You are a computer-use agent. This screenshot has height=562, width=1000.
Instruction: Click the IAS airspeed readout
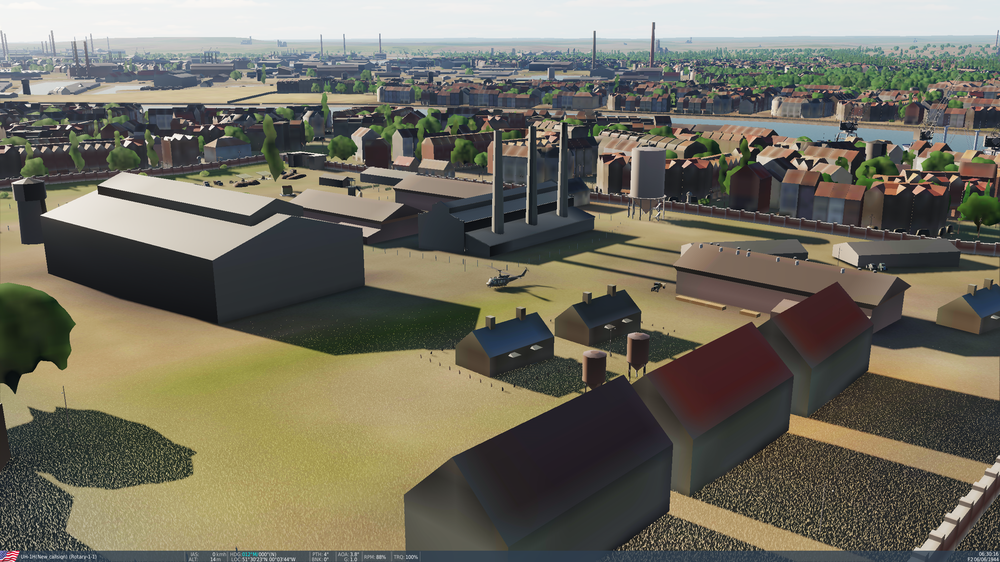(208, 554)
